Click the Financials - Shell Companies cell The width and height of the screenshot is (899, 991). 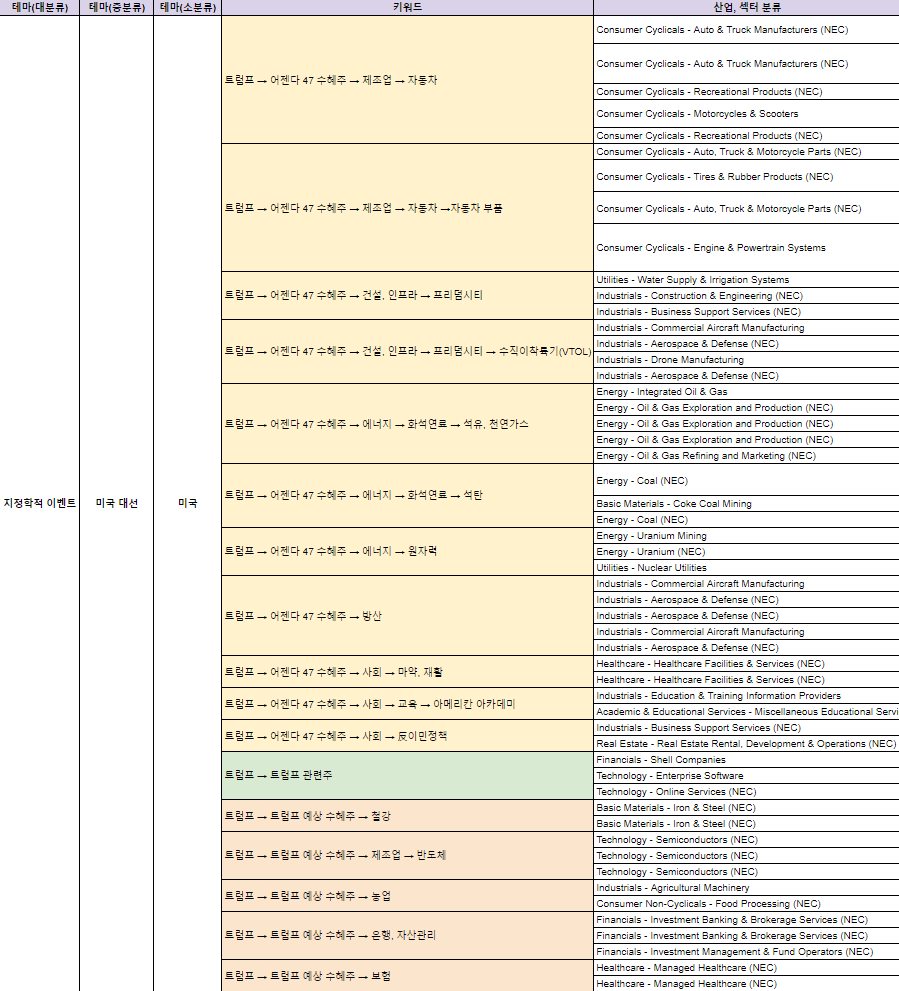pos(746,760)
